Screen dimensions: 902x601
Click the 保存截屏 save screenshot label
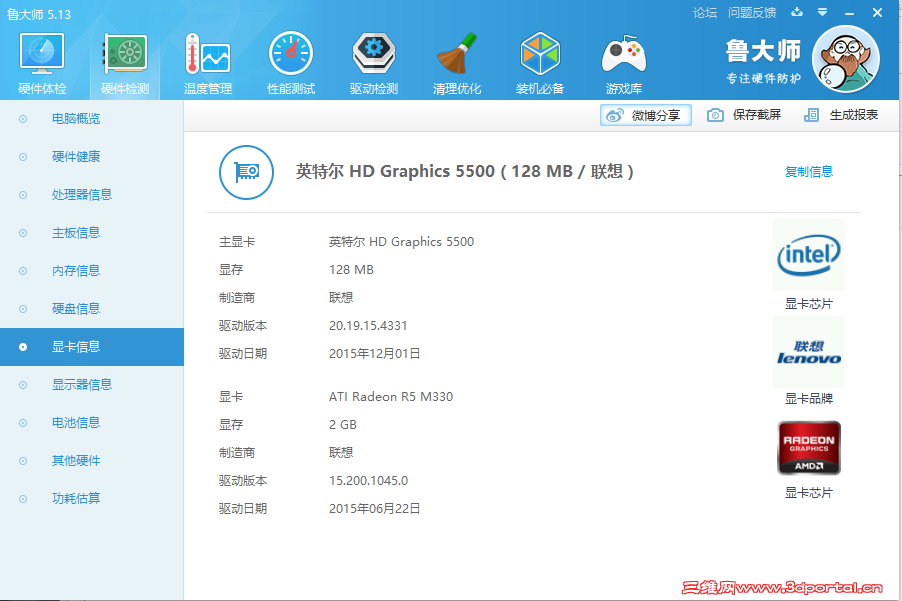(x=757, y=115)
